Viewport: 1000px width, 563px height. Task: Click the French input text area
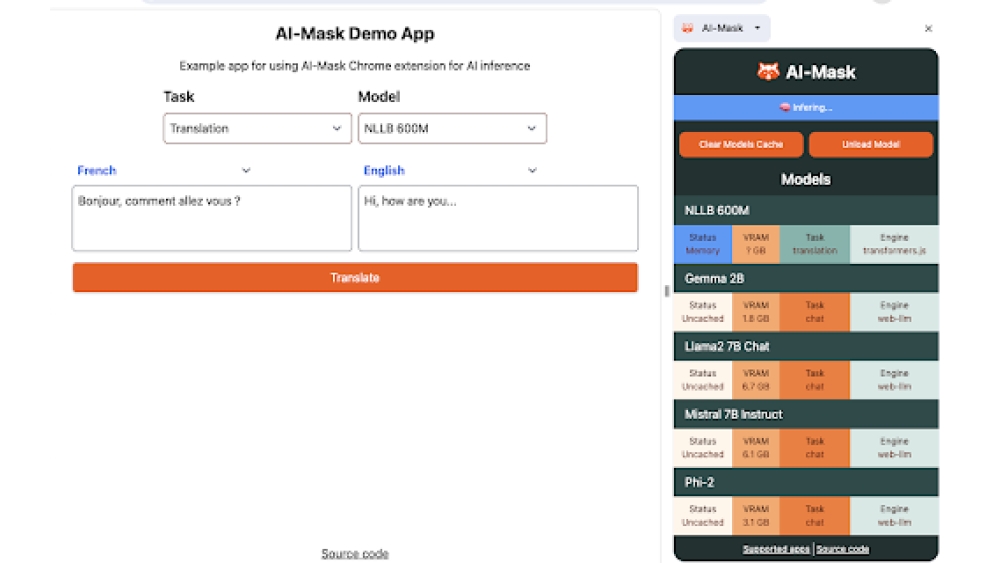pos(212,218)
